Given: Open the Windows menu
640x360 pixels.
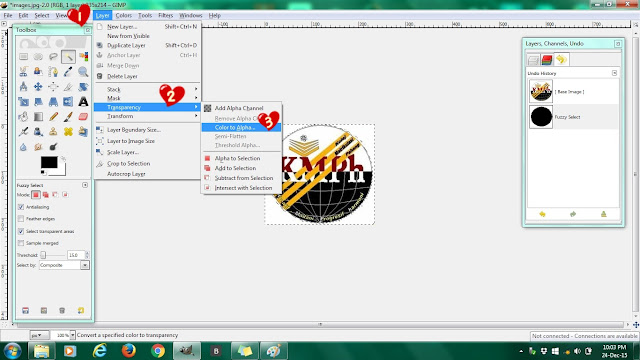Looking at the screenshot, I should pos(191,16).
